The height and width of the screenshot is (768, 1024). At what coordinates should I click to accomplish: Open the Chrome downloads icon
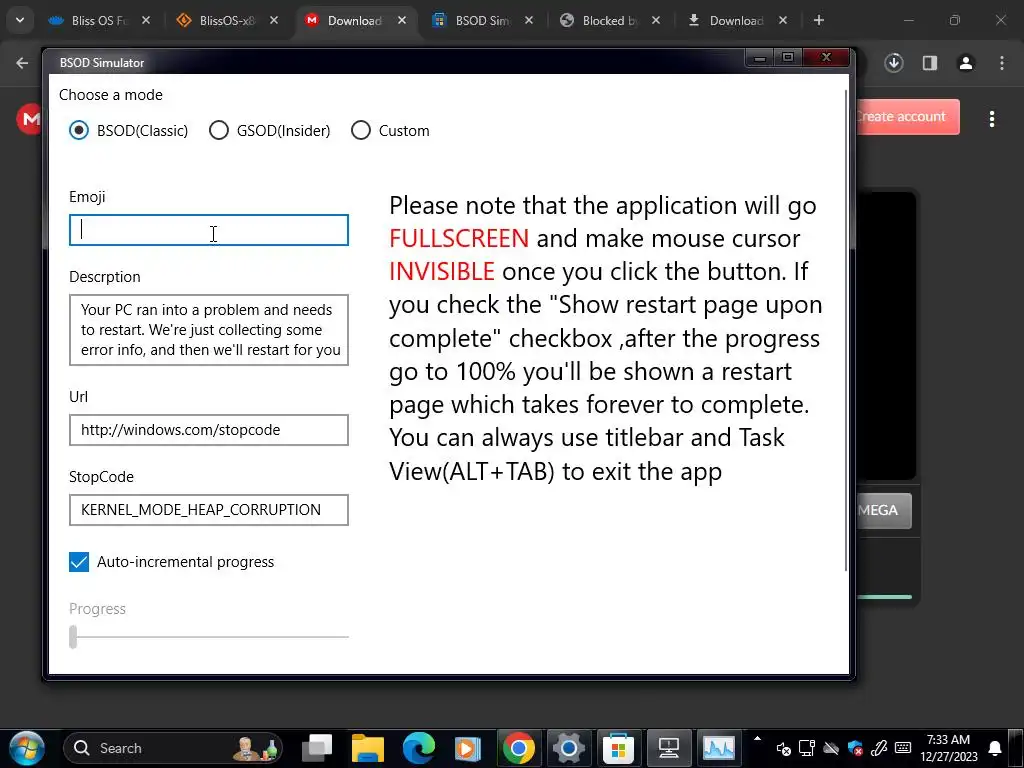(x=894, y=63)
